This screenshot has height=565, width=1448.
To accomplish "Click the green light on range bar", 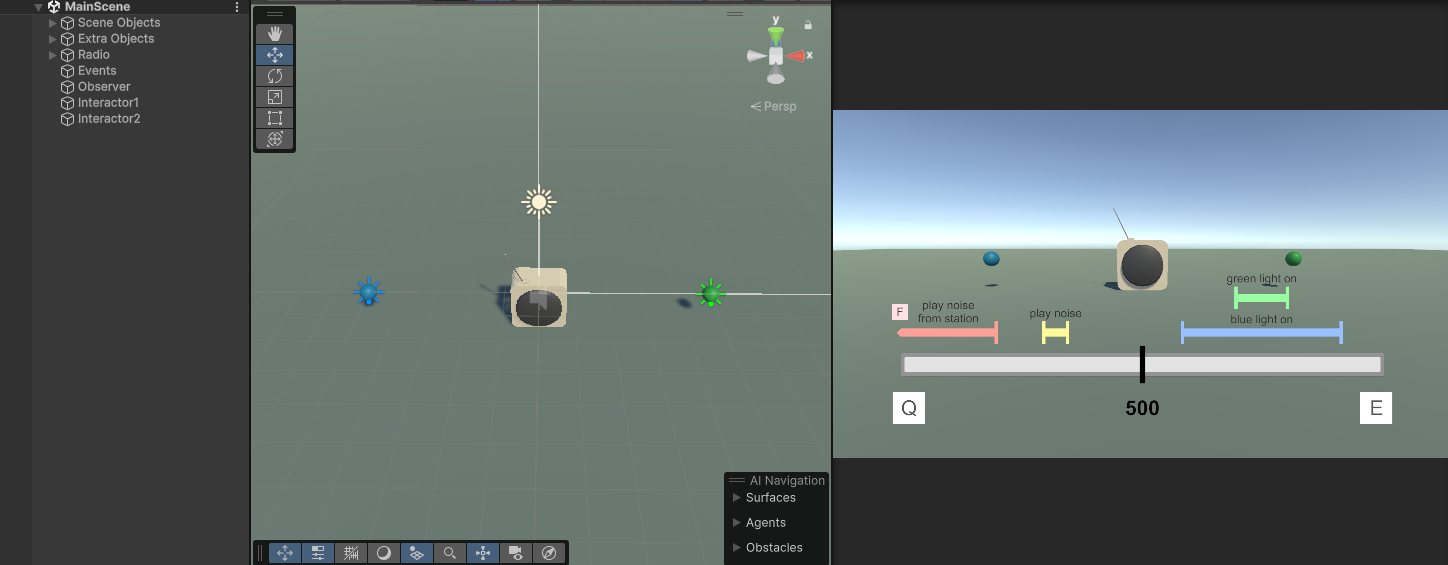I will (x=1261, y=298).
